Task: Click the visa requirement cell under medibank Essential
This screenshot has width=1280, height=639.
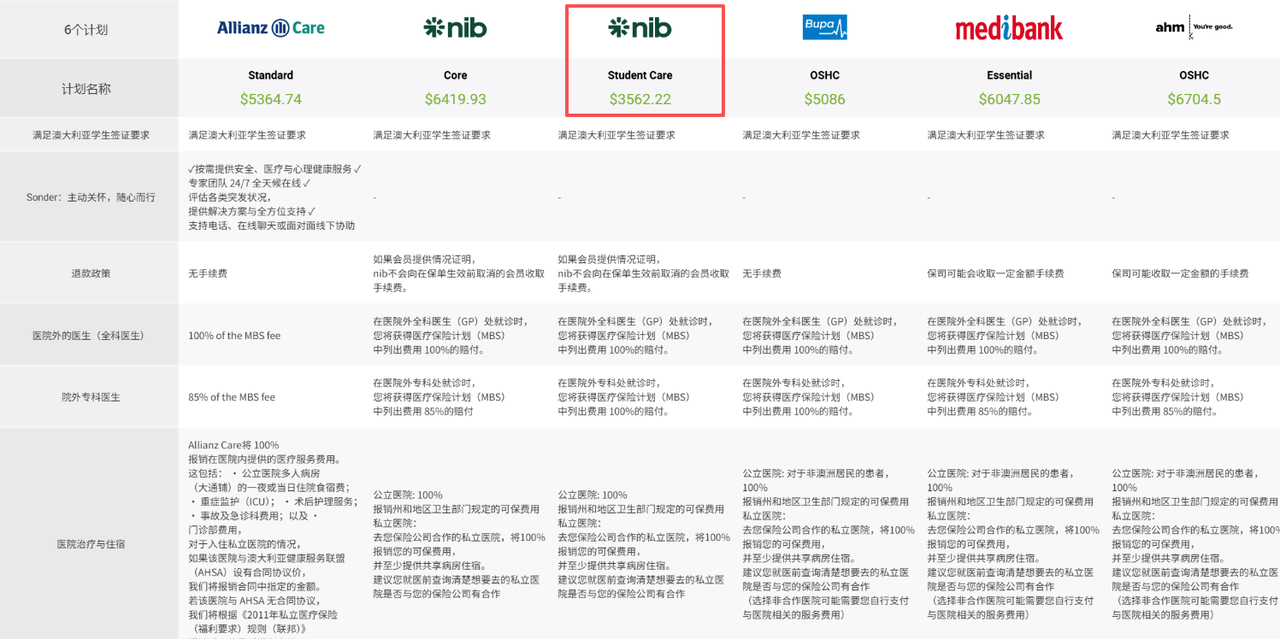Action: pyautogui.click(x=986, y=135)
